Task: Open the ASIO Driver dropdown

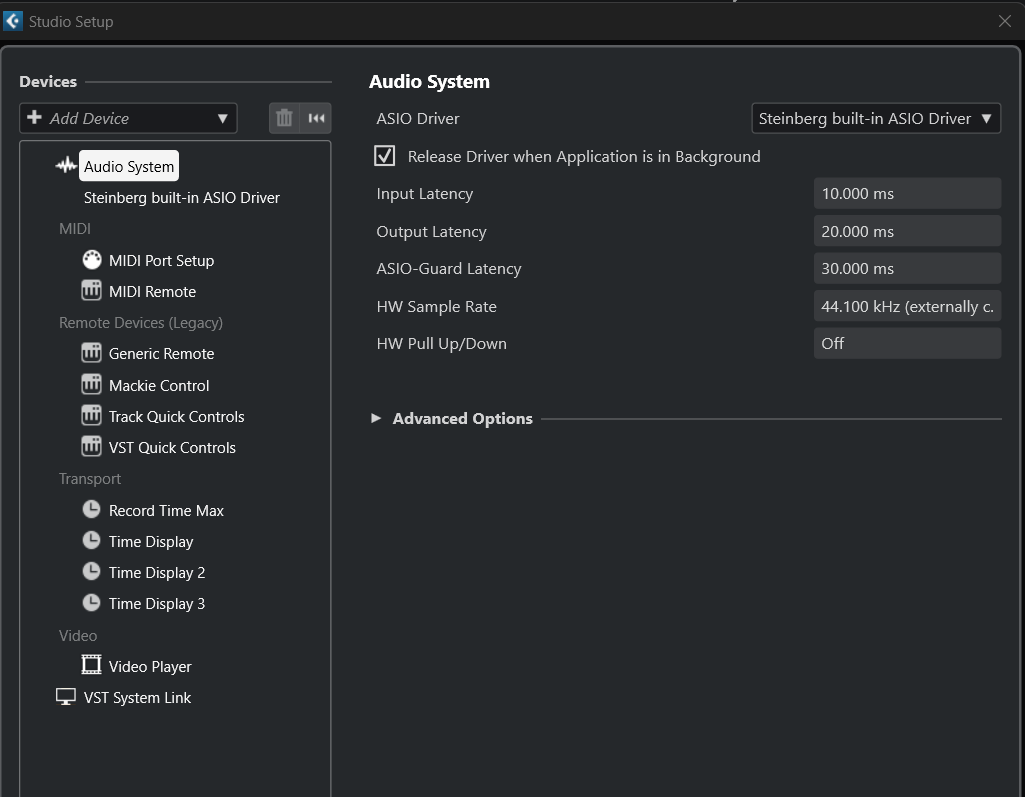Action: coord(876,118)
